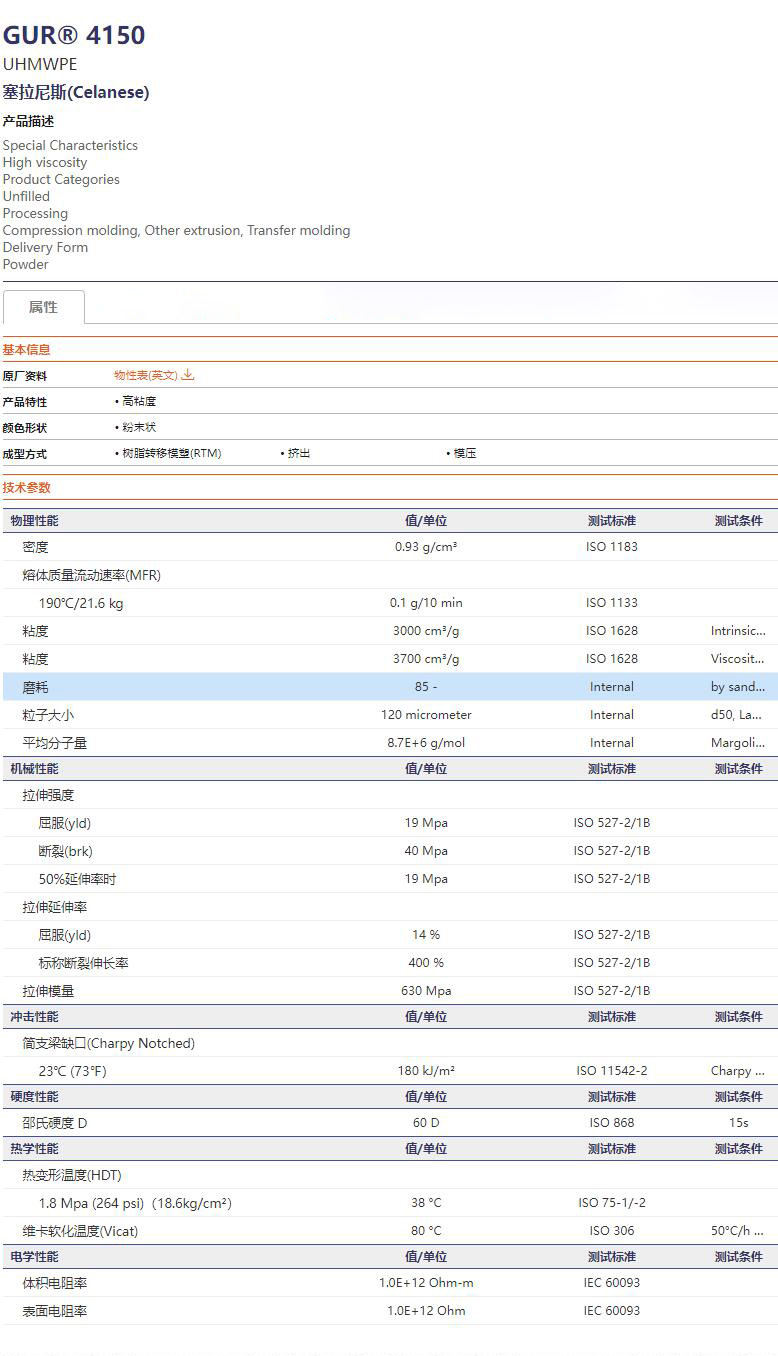This screenshot has height=1356, width=778.
Task: Click the 热学性能 table header
Action: [x=34, y=1149]
